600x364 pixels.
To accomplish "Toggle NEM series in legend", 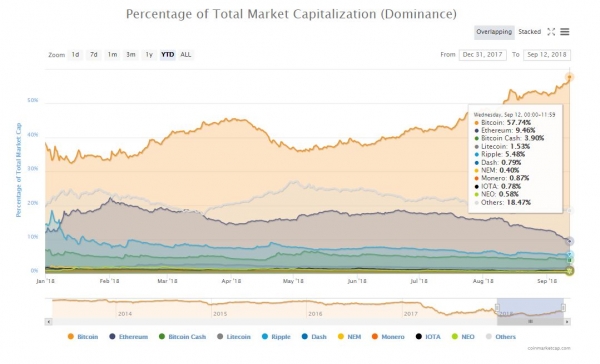I will tap(349, 337).
